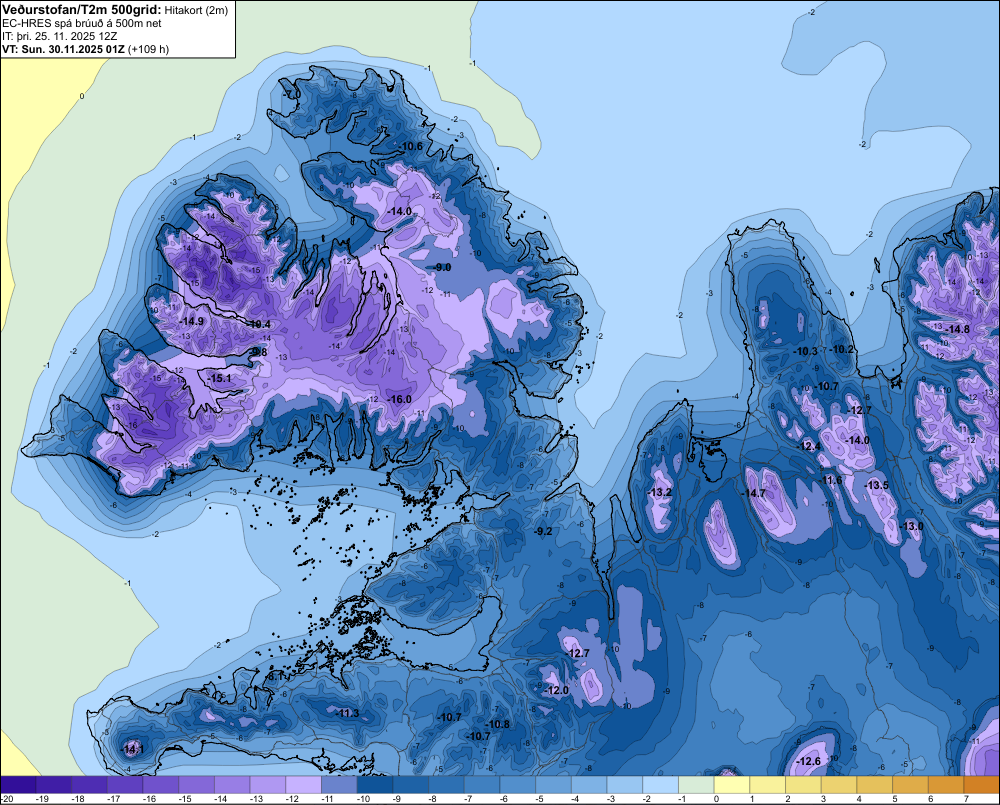Click the legend scale label -17
The width and height of the screenshot is (1000, 805).
pyautogui.click(x=113, y=799)
